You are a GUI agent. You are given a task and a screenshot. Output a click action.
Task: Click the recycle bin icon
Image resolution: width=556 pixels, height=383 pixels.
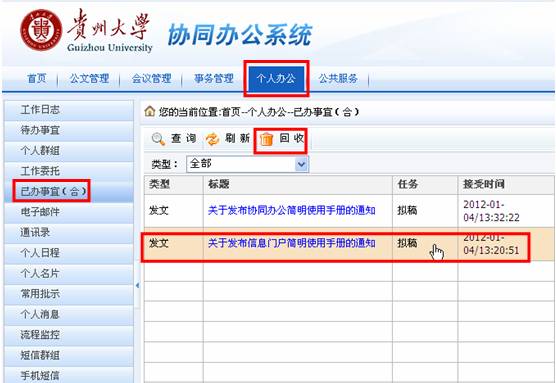[x=267, y=139]
